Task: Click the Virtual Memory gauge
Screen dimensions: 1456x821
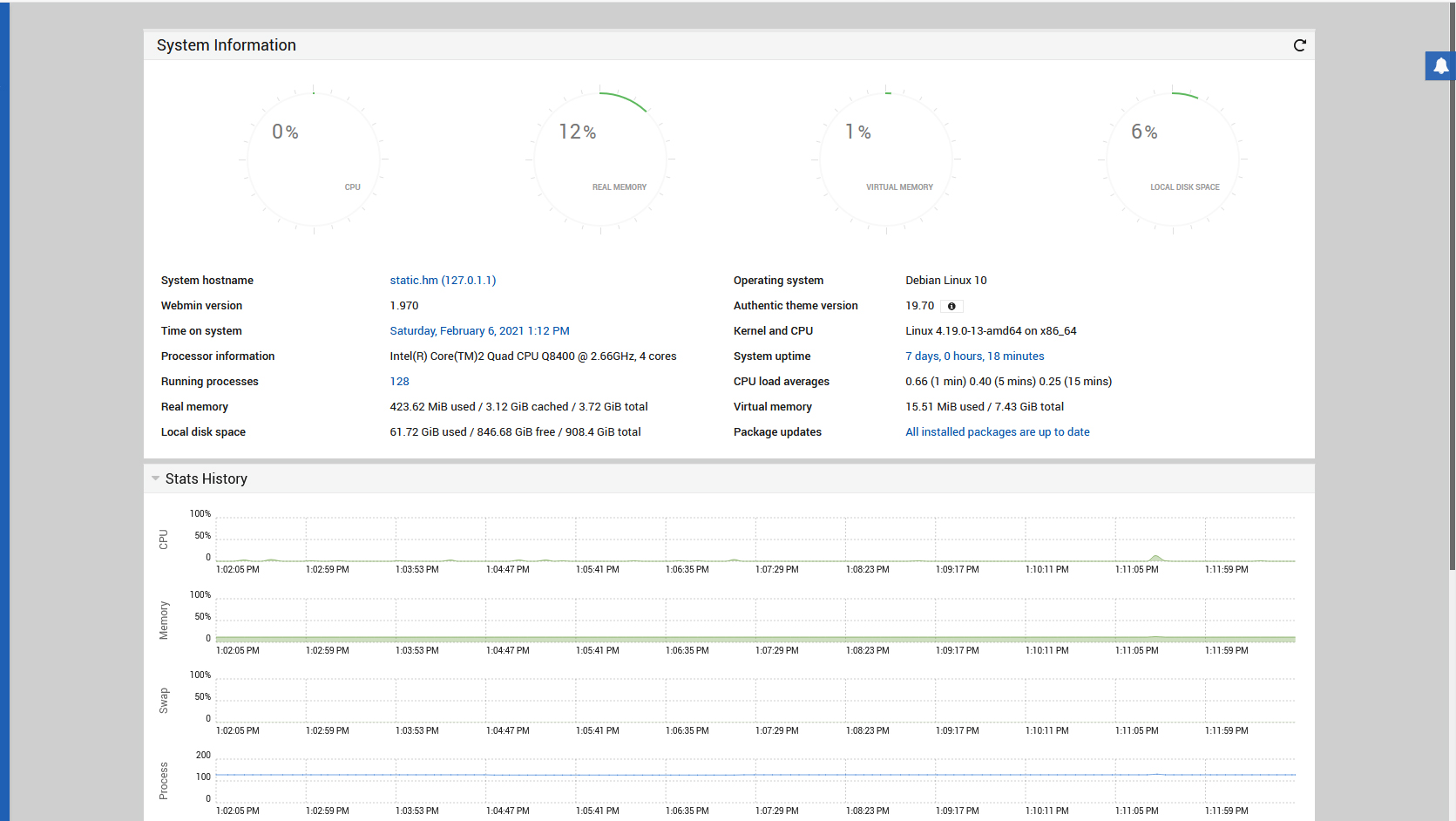Action: (886, 159)
